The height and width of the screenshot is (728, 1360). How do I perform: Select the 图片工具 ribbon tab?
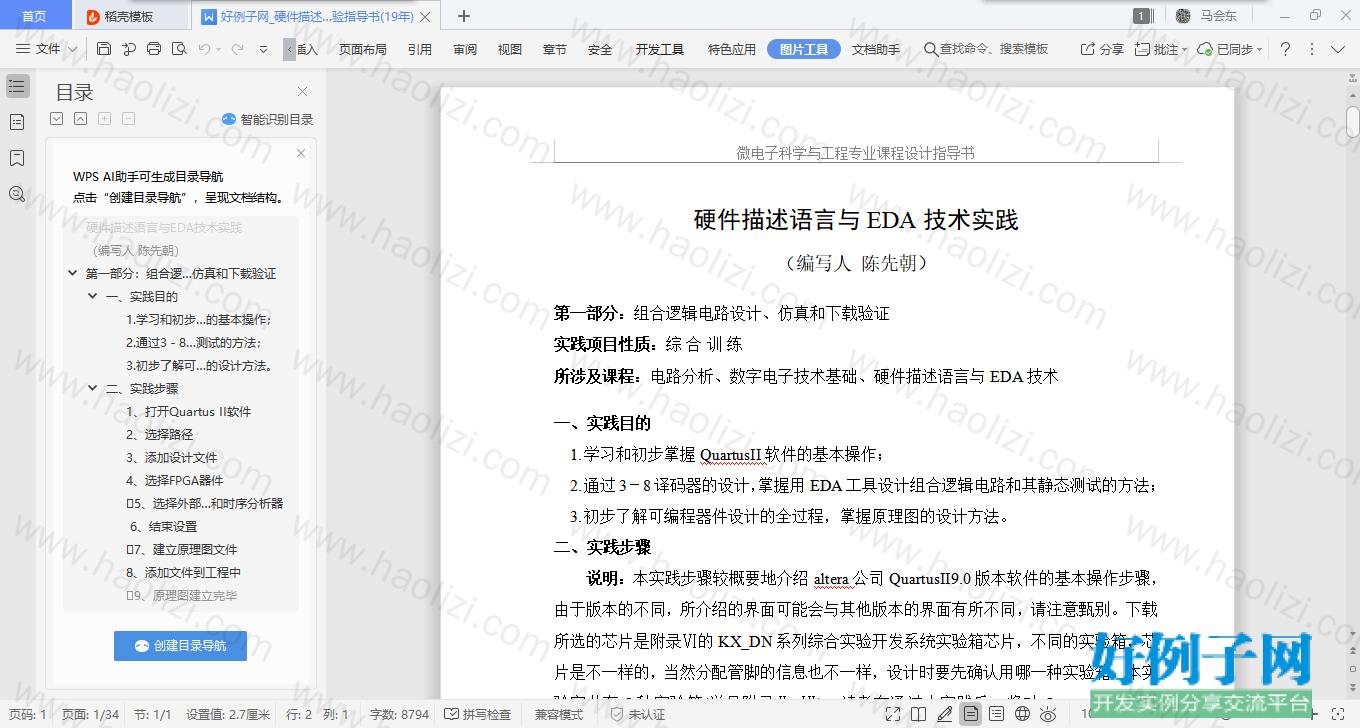(804, 49)
